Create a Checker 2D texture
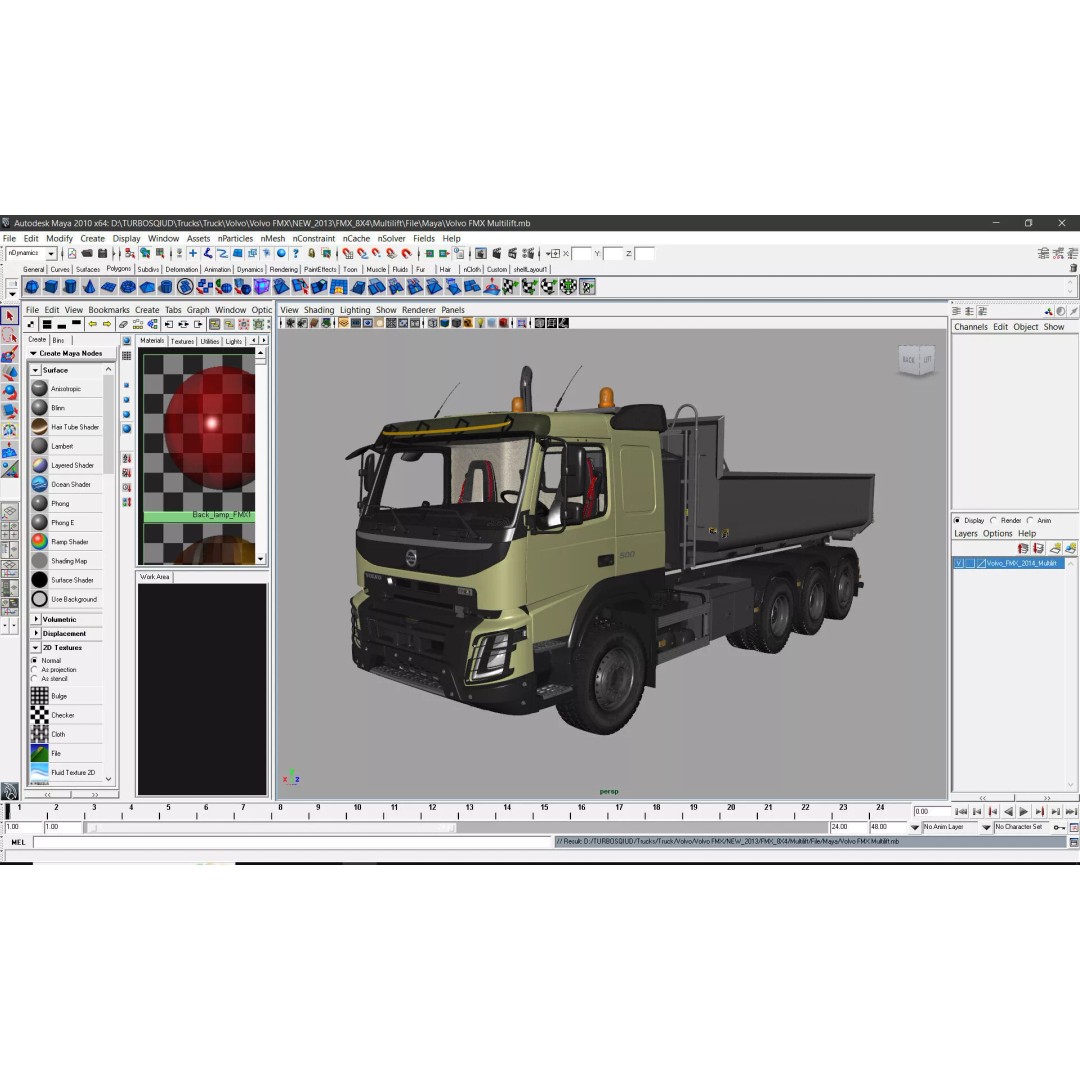This screenshot has width=1080, height=1080. click(x=67, y=715)
